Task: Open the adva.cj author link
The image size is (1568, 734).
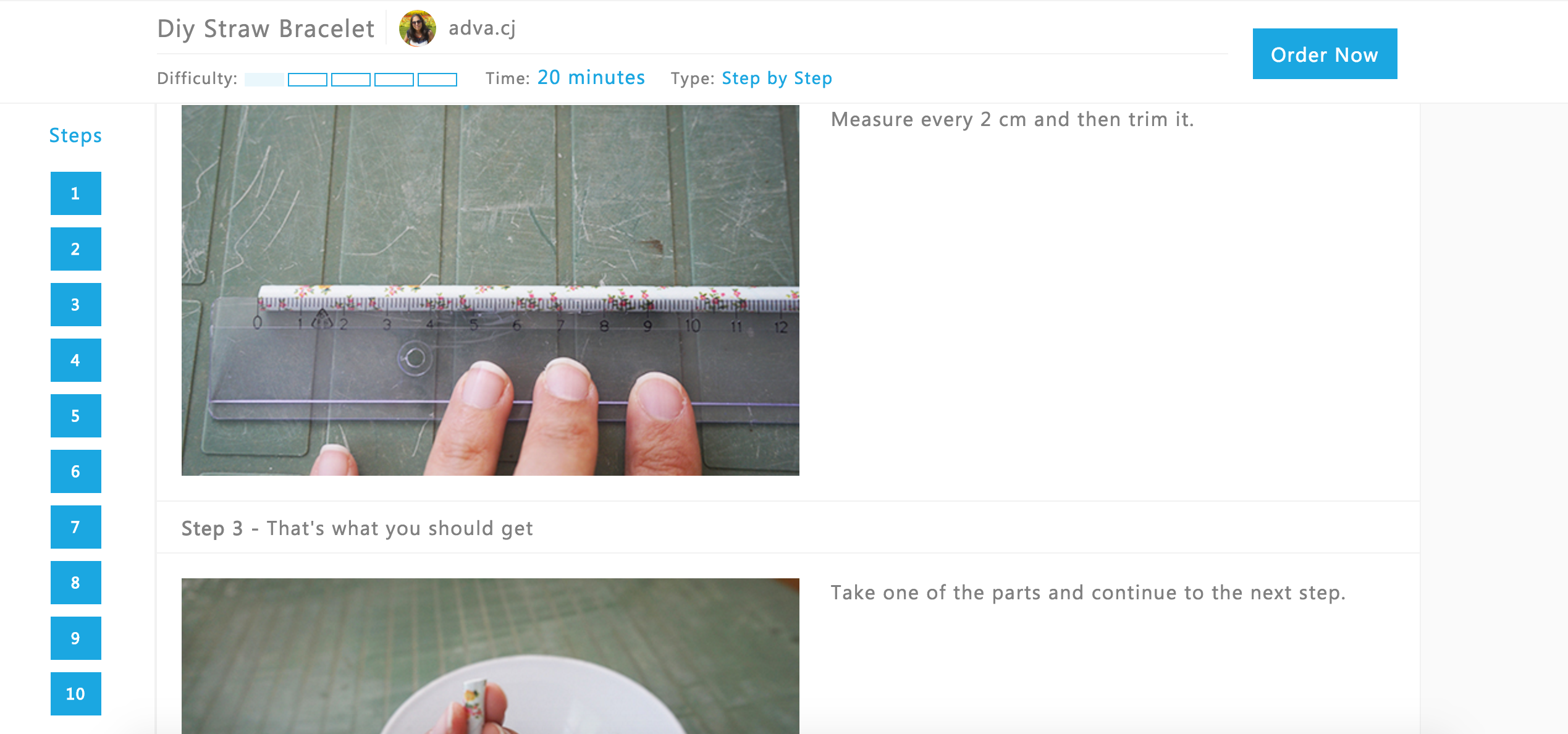Action: pyautogui.click(x=482, y=28)
